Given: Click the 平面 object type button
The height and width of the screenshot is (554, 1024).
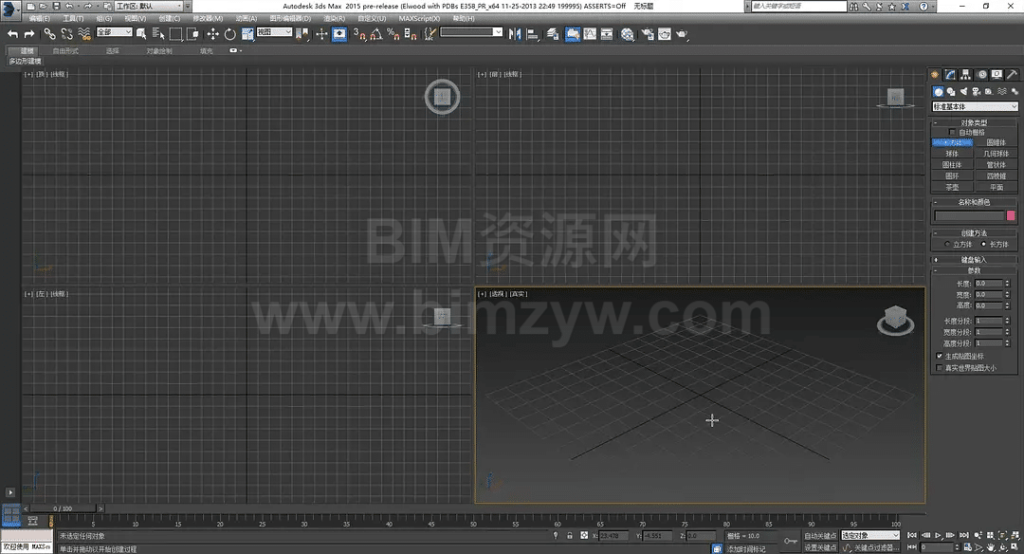Looking at the screenshot, I should [x=996, y=187].
